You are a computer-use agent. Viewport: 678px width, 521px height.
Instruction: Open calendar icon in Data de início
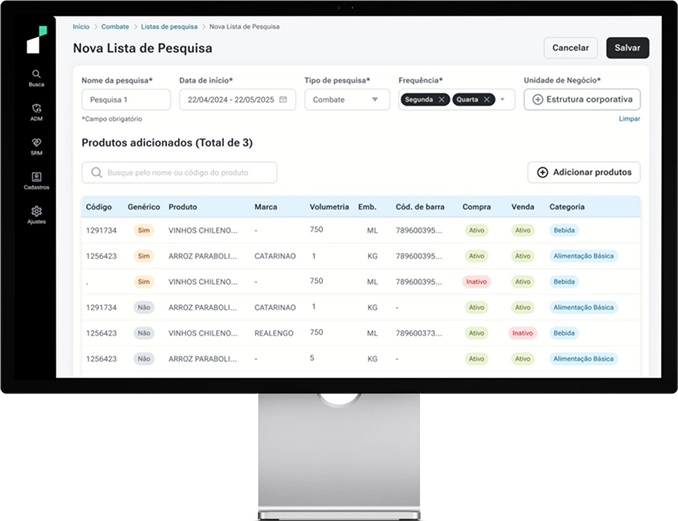pos(283,100)
